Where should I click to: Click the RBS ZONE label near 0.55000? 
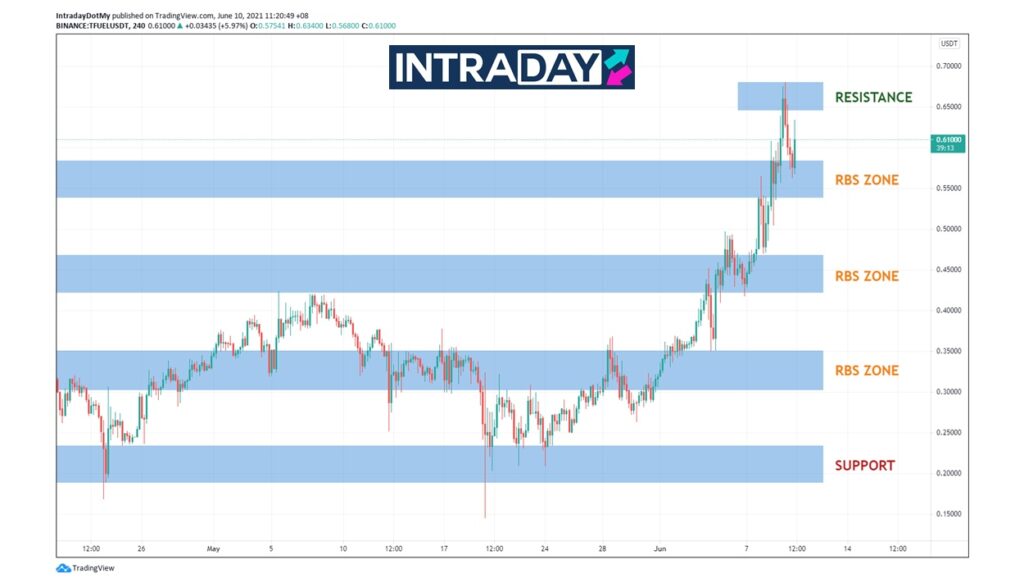click(x=866, y=180)
